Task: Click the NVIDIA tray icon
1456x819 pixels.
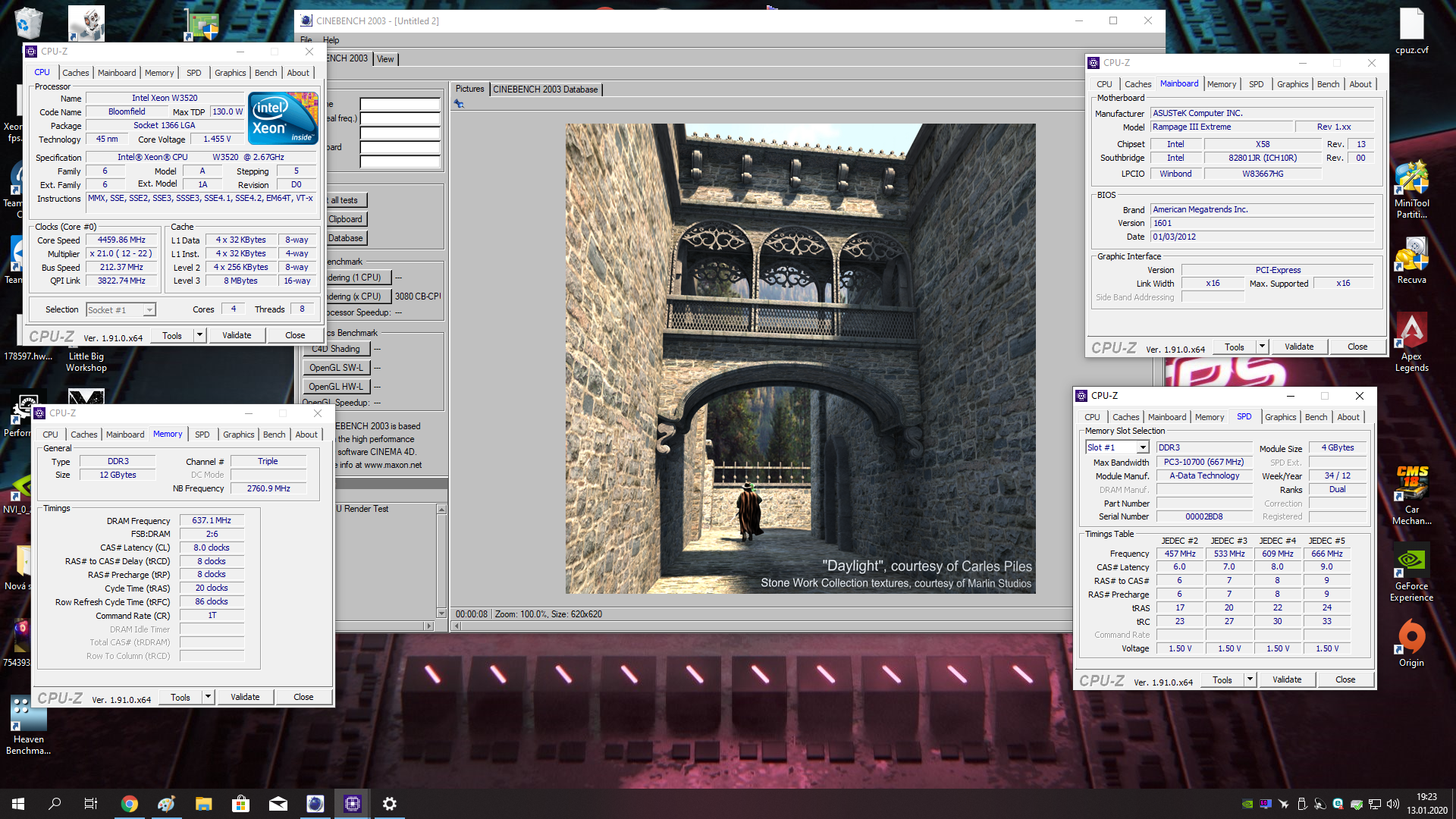Action: coord(1247,804)
